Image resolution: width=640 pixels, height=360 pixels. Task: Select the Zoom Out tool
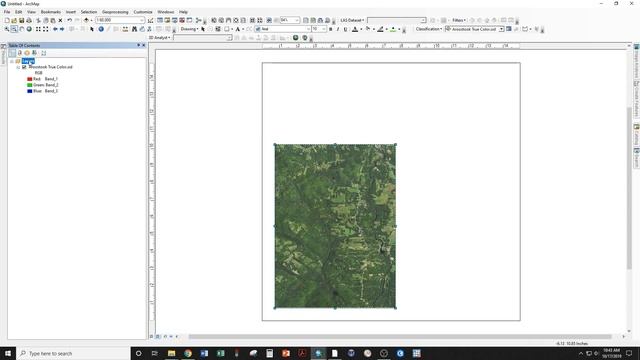(14, 29)
